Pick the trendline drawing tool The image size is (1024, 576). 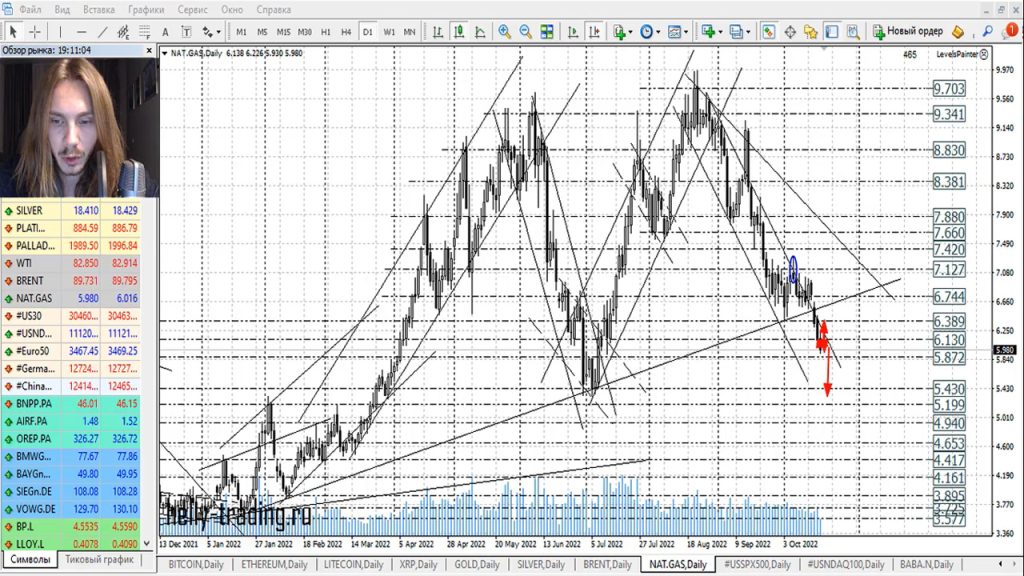coord(101,32)
